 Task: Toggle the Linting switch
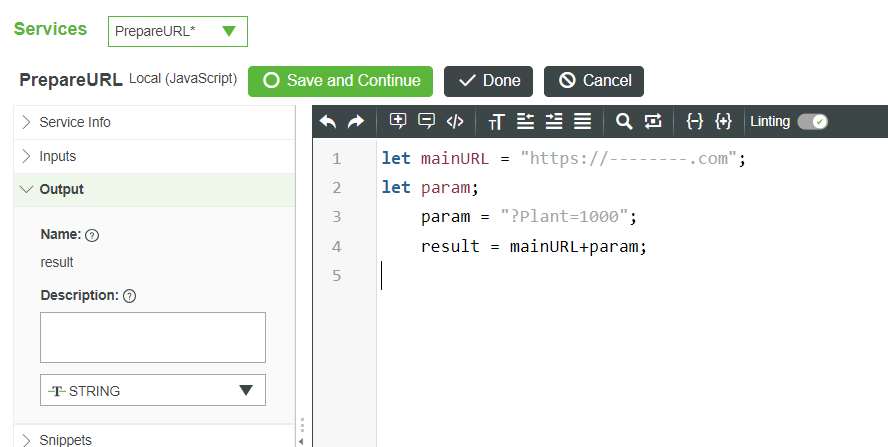[x=812, y=122]
